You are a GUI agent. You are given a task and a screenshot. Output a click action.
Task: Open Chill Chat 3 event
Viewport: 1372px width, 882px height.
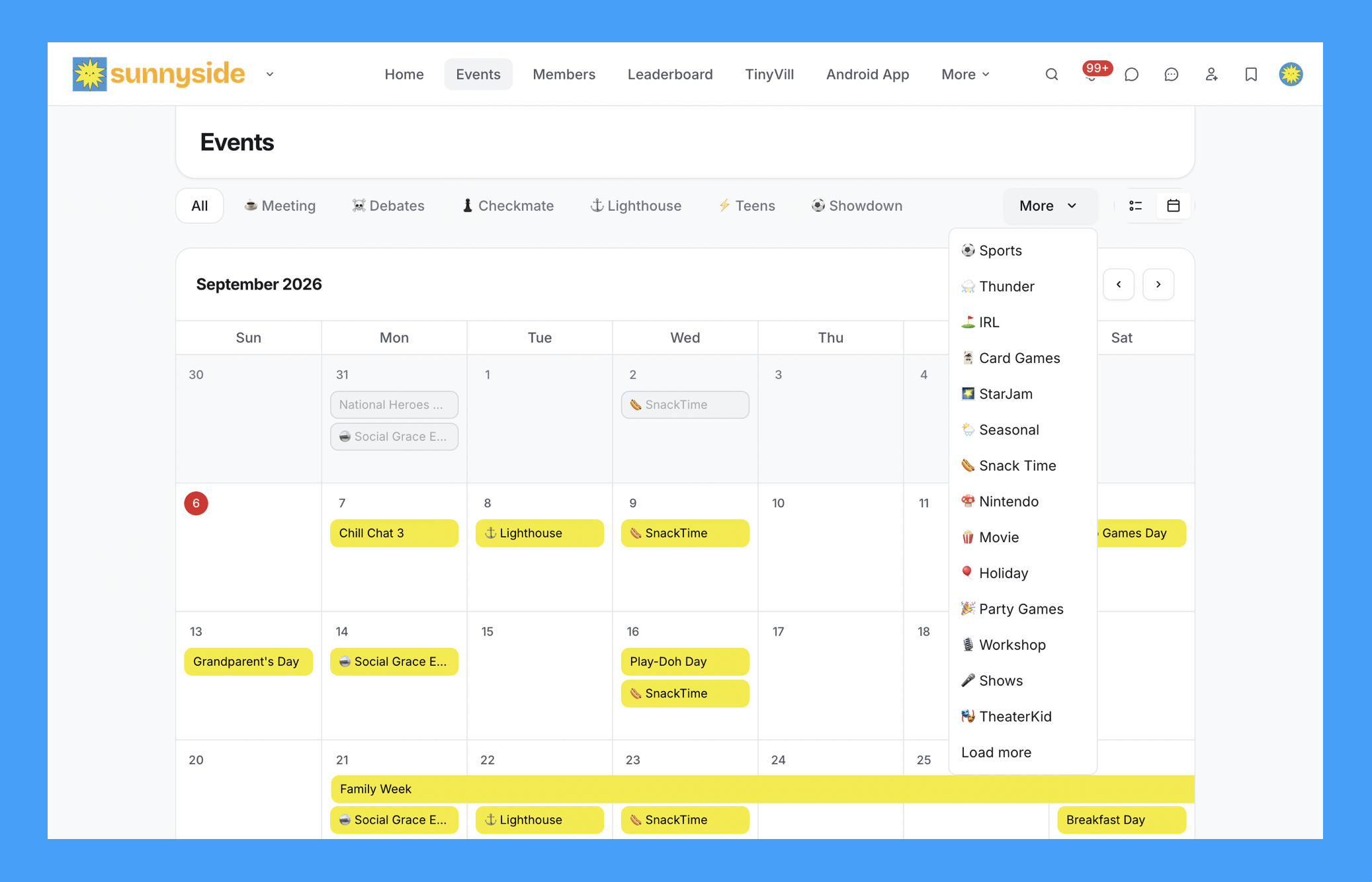click(394, 533)
